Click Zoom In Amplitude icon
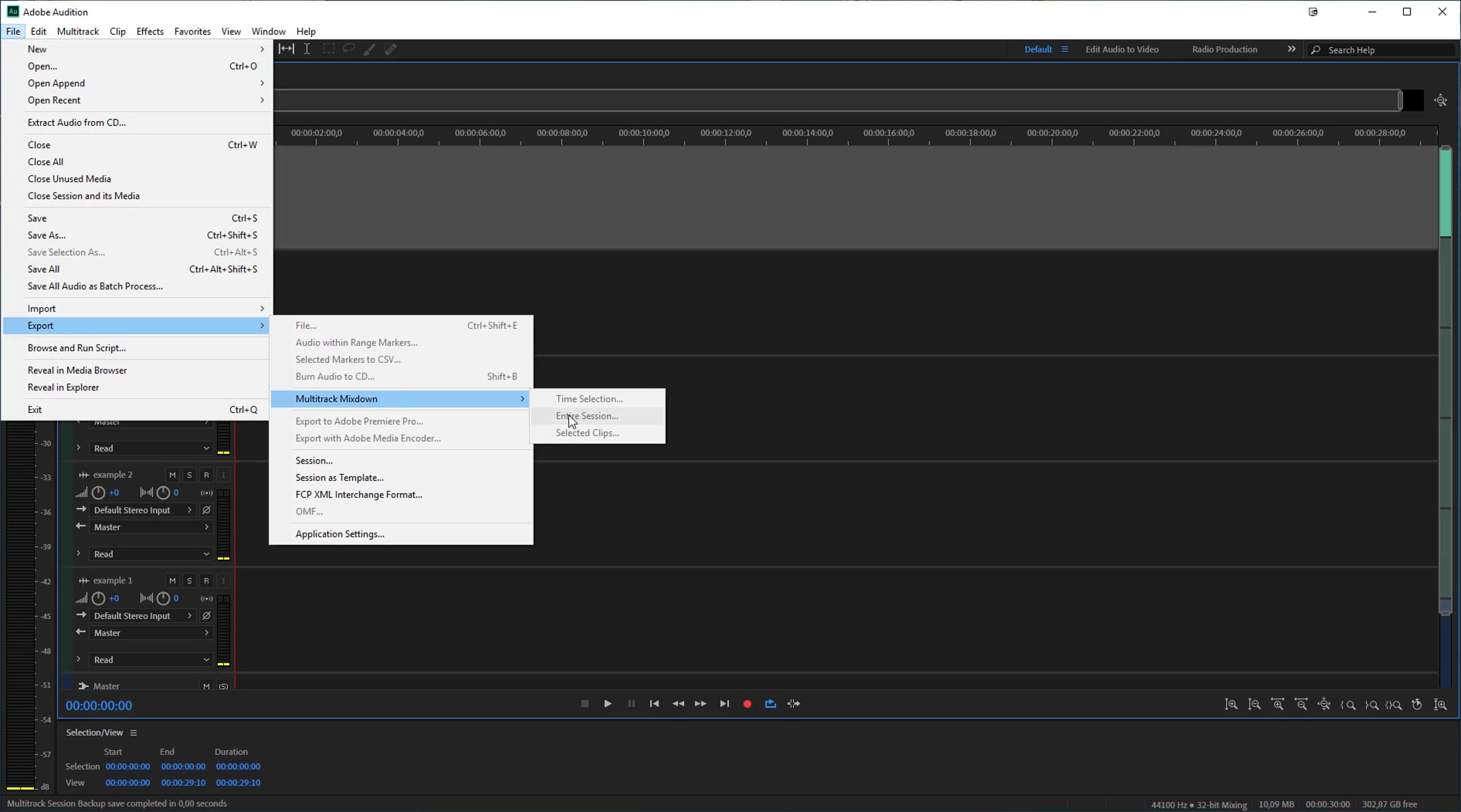The height and width of the screenshot is (812, 1461). click(x=1231, y=704)
